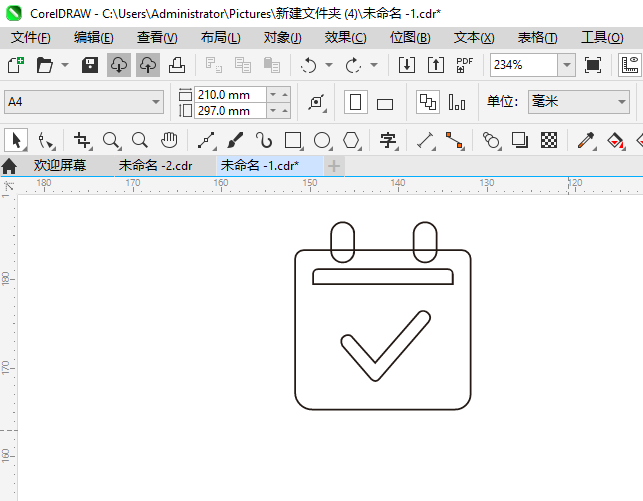Image resolution: width=643 pixels, height=501 pixels.
Task: Select the Freehand line tool
Action: (207, 141)
